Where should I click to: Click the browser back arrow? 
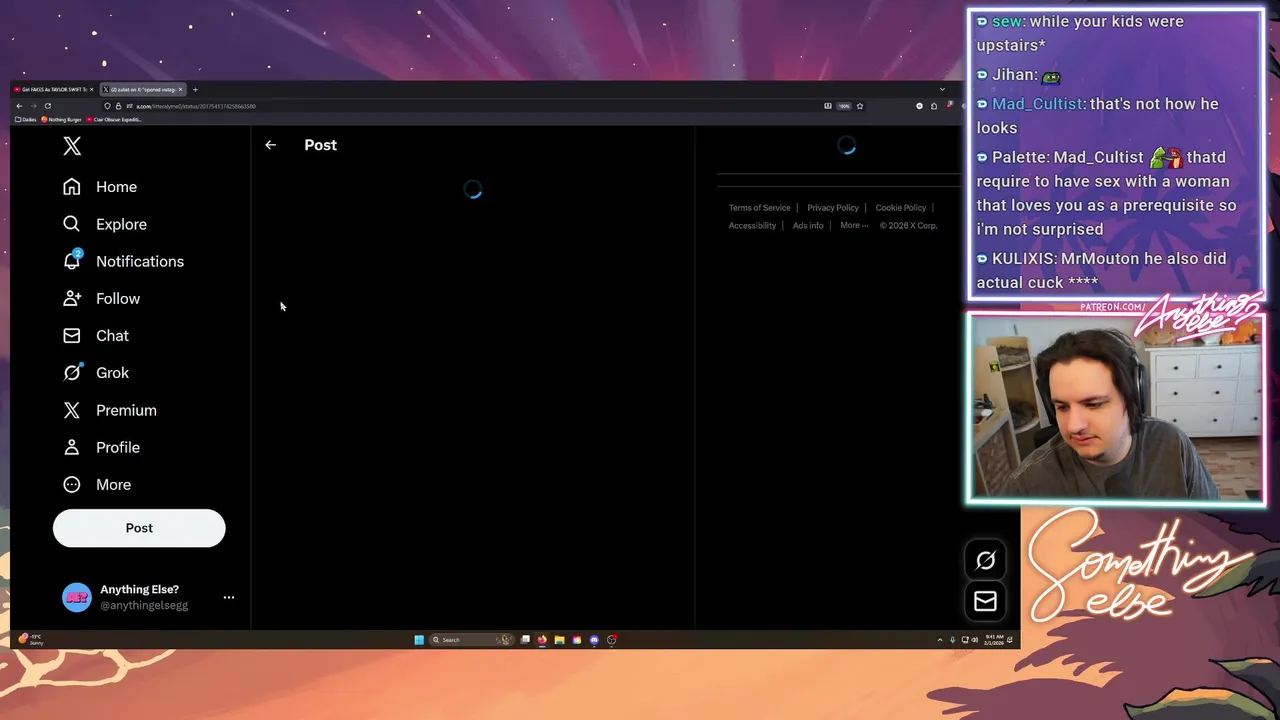[x=19, y=106]
